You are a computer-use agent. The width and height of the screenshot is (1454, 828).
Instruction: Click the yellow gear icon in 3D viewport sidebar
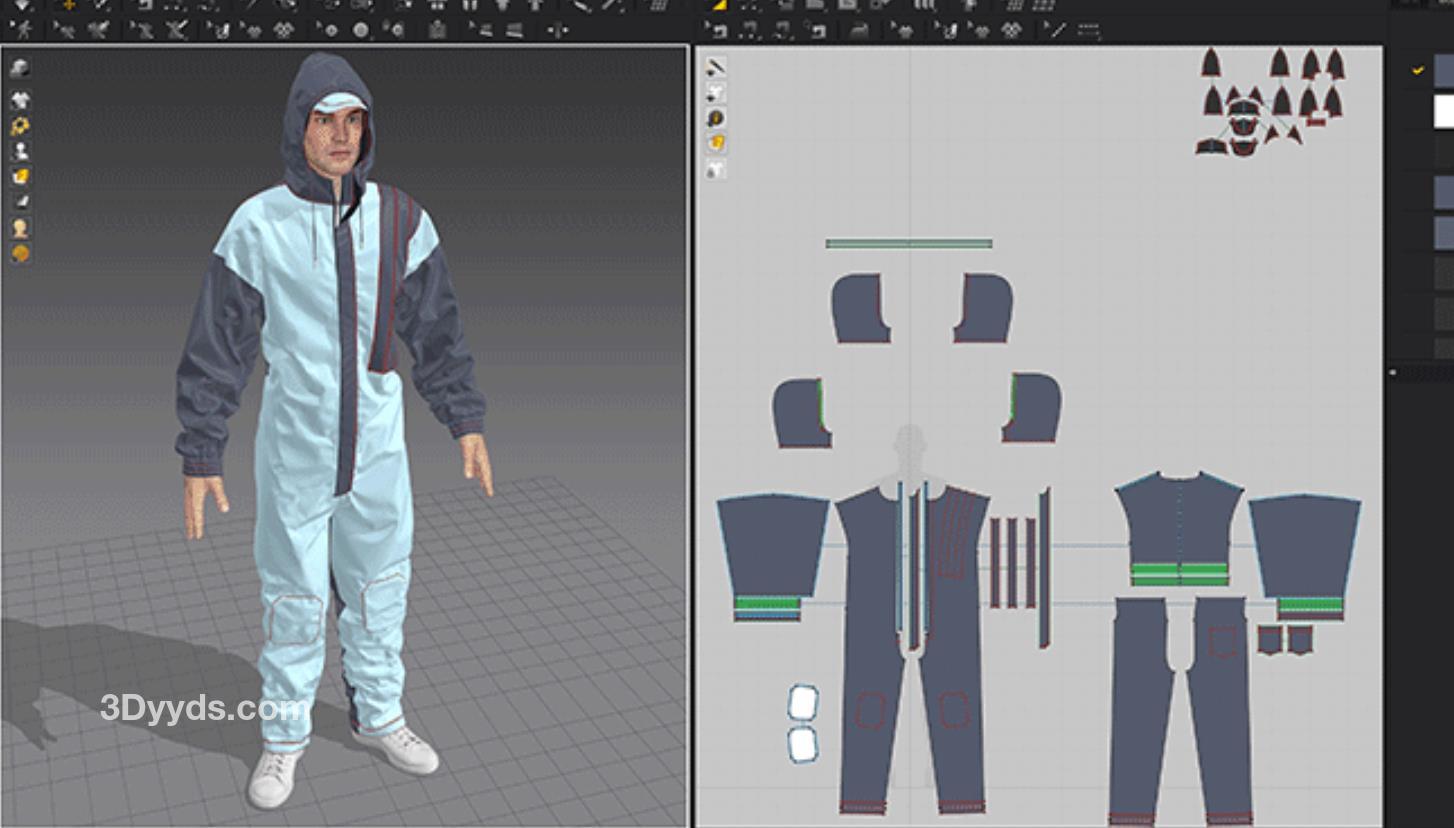[x=19, y=126]
